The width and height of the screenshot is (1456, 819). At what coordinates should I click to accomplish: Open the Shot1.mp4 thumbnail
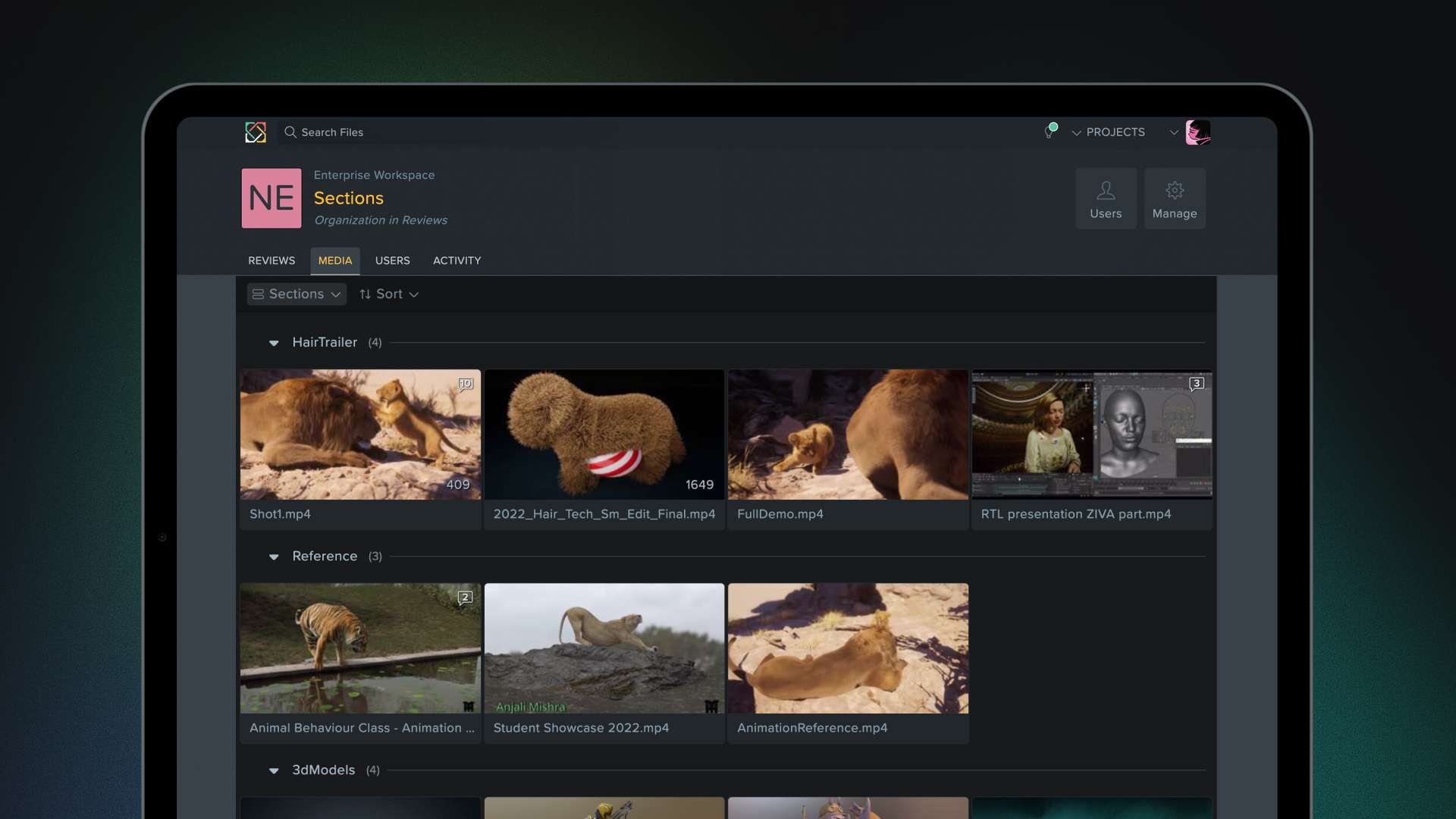[360, 434]
